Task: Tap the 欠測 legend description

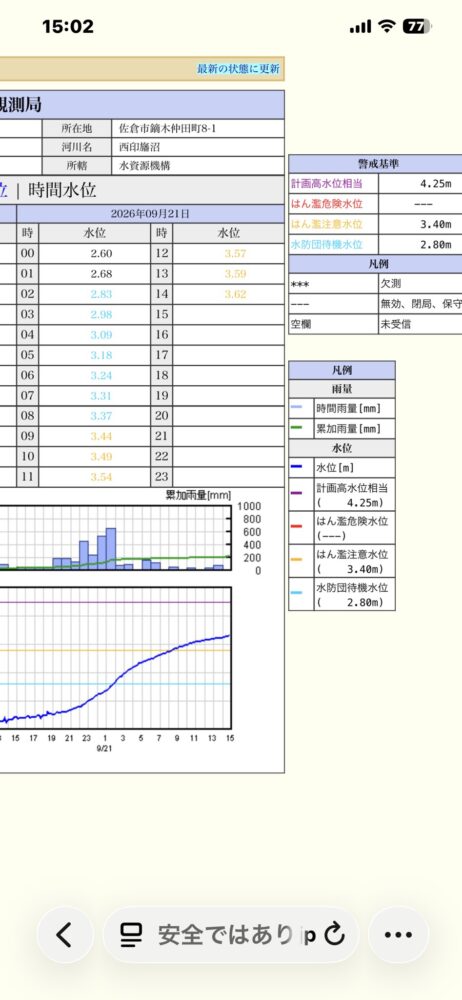Action: (392, 284)
